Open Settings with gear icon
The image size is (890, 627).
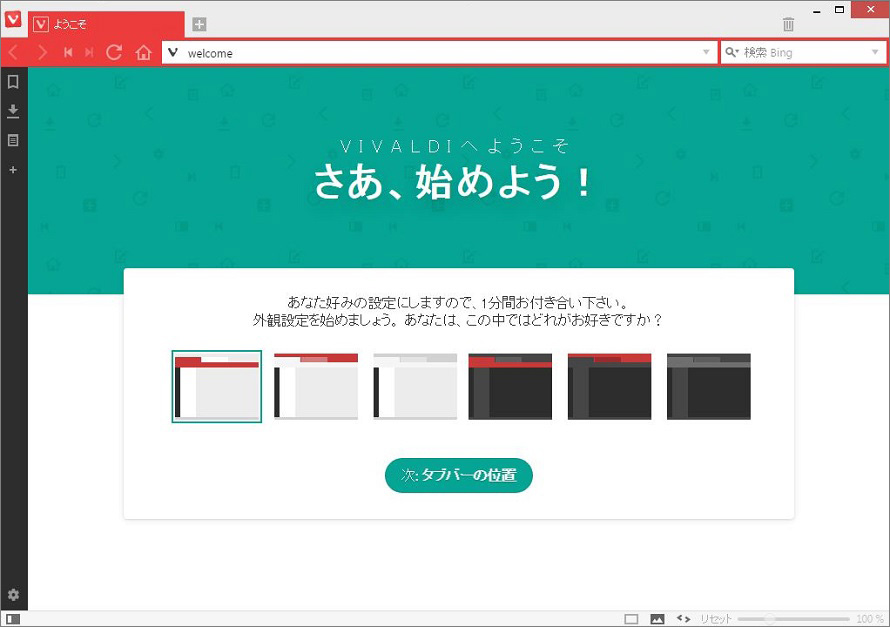point(13,595)
